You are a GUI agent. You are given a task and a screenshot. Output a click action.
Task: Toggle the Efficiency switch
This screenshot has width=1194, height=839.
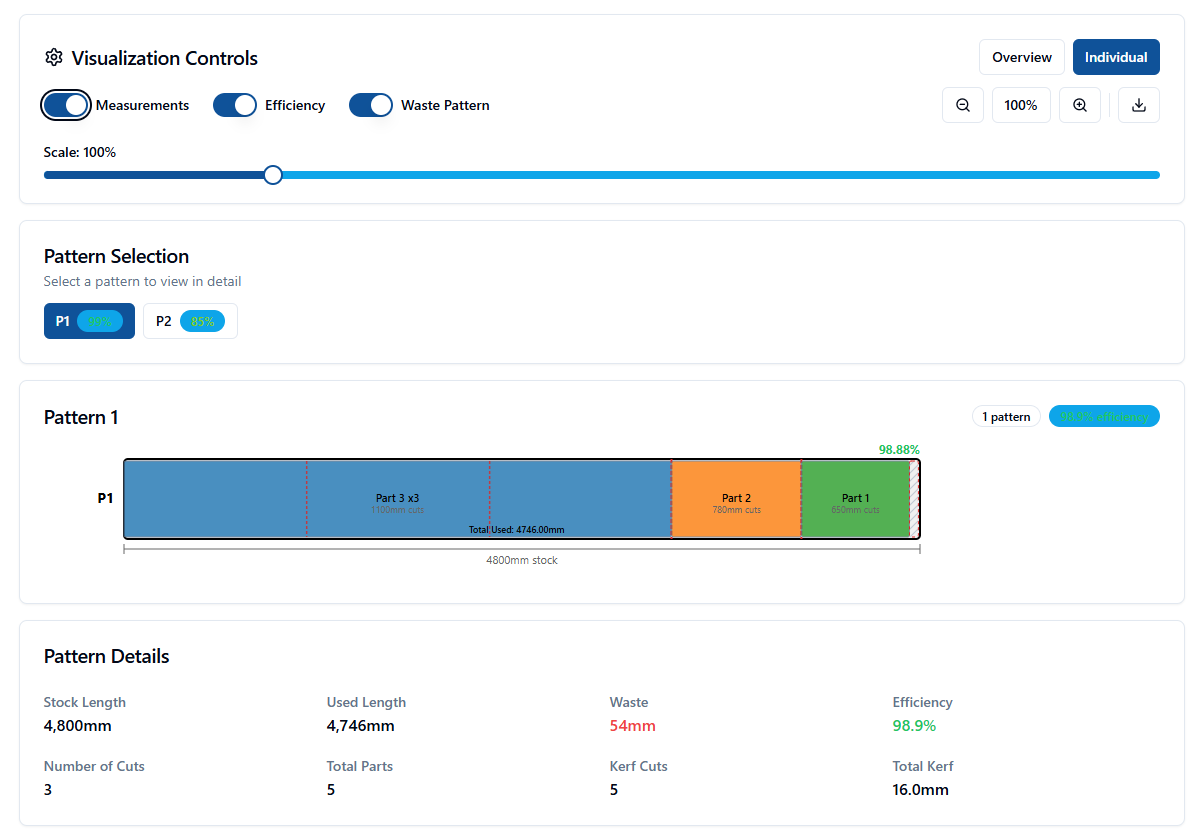coord(235,105)
